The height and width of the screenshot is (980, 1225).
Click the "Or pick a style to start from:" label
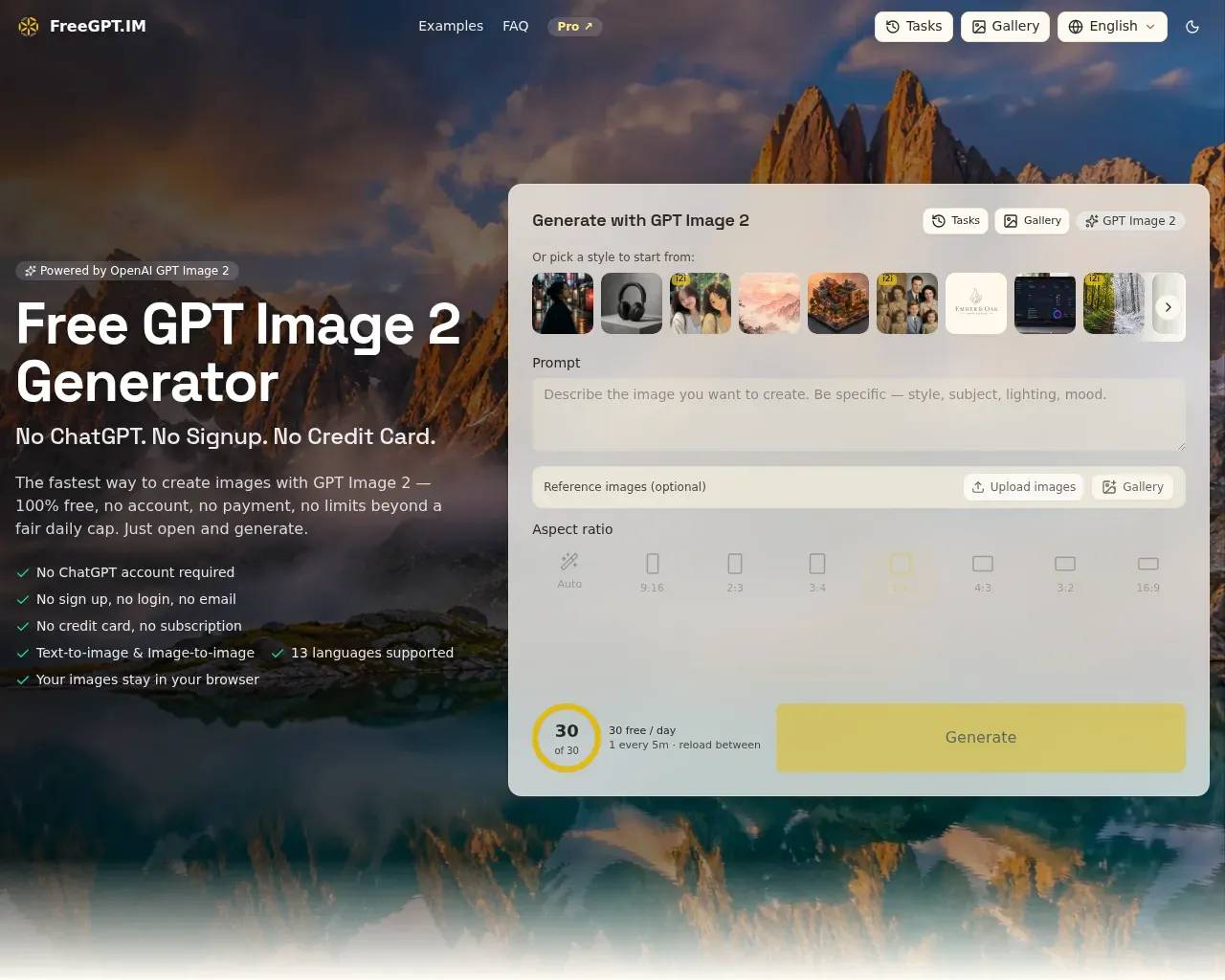pos(613,257)
